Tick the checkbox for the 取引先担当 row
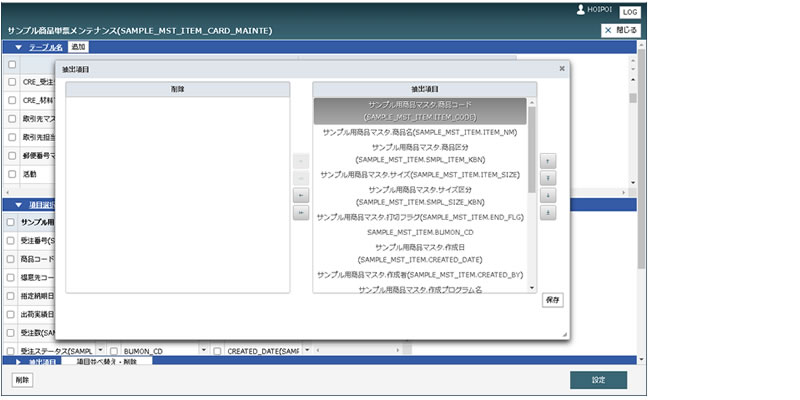The height and width of the screenshot is (400, 800). click(12, 137)
